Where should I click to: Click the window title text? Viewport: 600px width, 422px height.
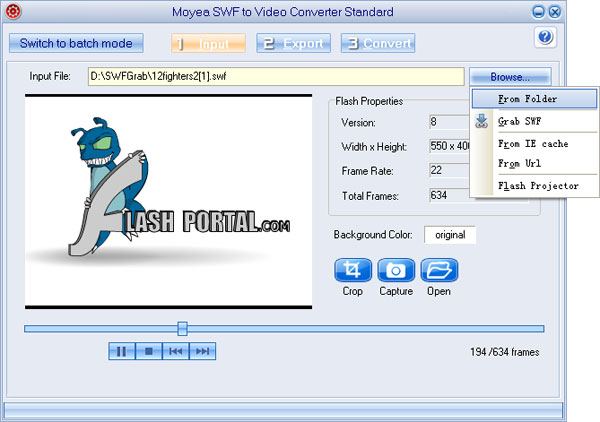[x=283, y=12]
